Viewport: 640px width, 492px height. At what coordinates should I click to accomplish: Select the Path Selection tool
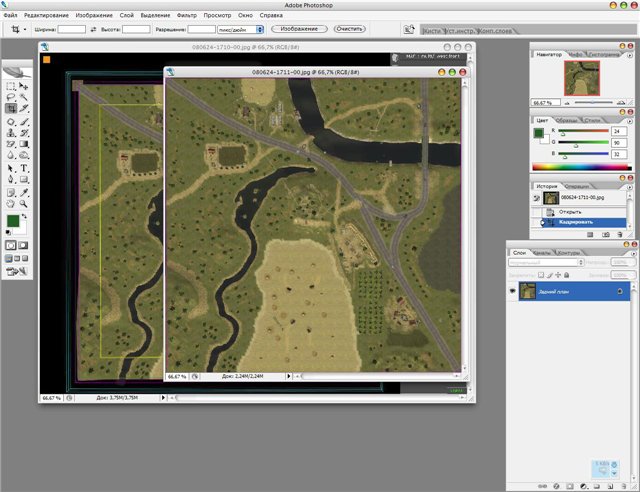click(x=11, y=168)
